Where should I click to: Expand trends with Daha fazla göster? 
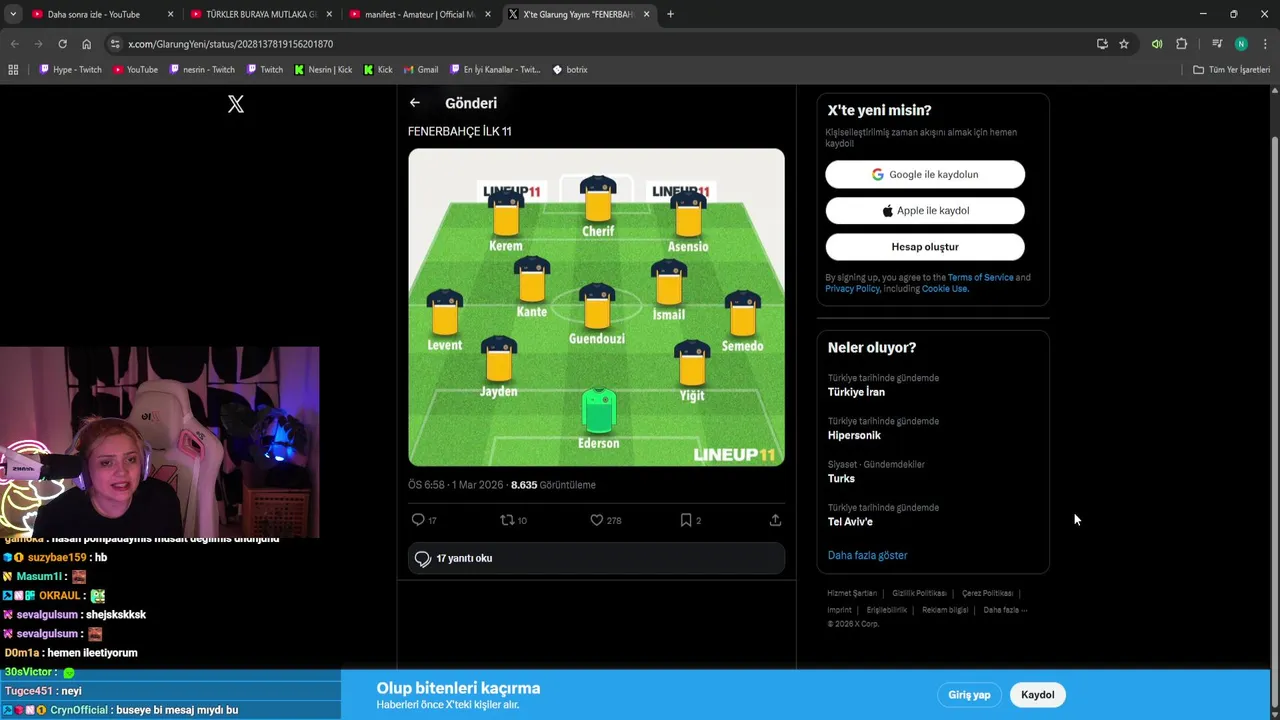coord(867,555)
